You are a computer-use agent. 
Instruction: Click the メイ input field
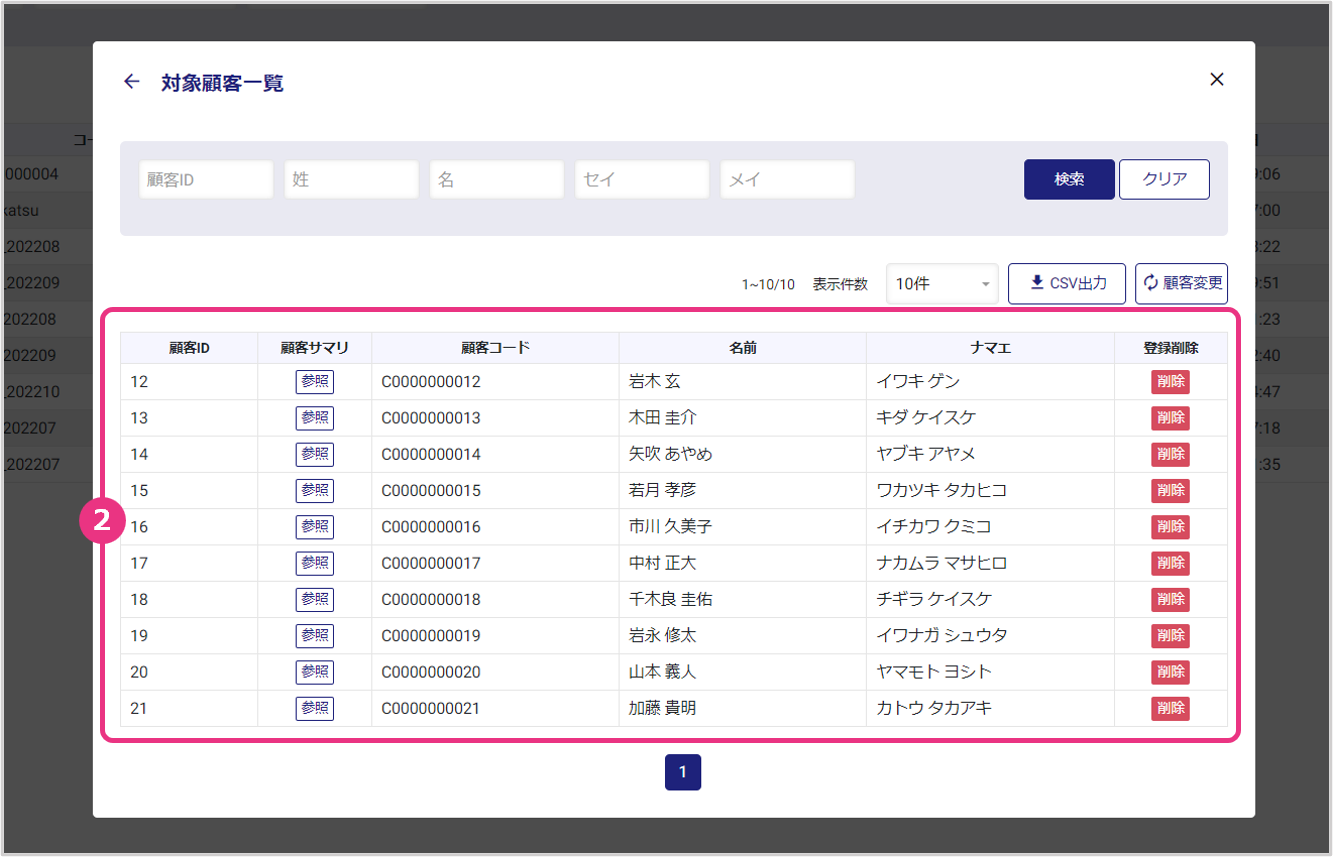(x=787, y=180)
